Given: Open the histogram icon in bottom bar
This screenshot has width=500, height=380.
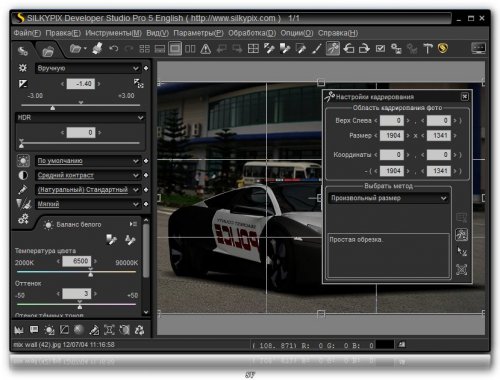Looking at the screenshot, I should (x=19, y=330).
